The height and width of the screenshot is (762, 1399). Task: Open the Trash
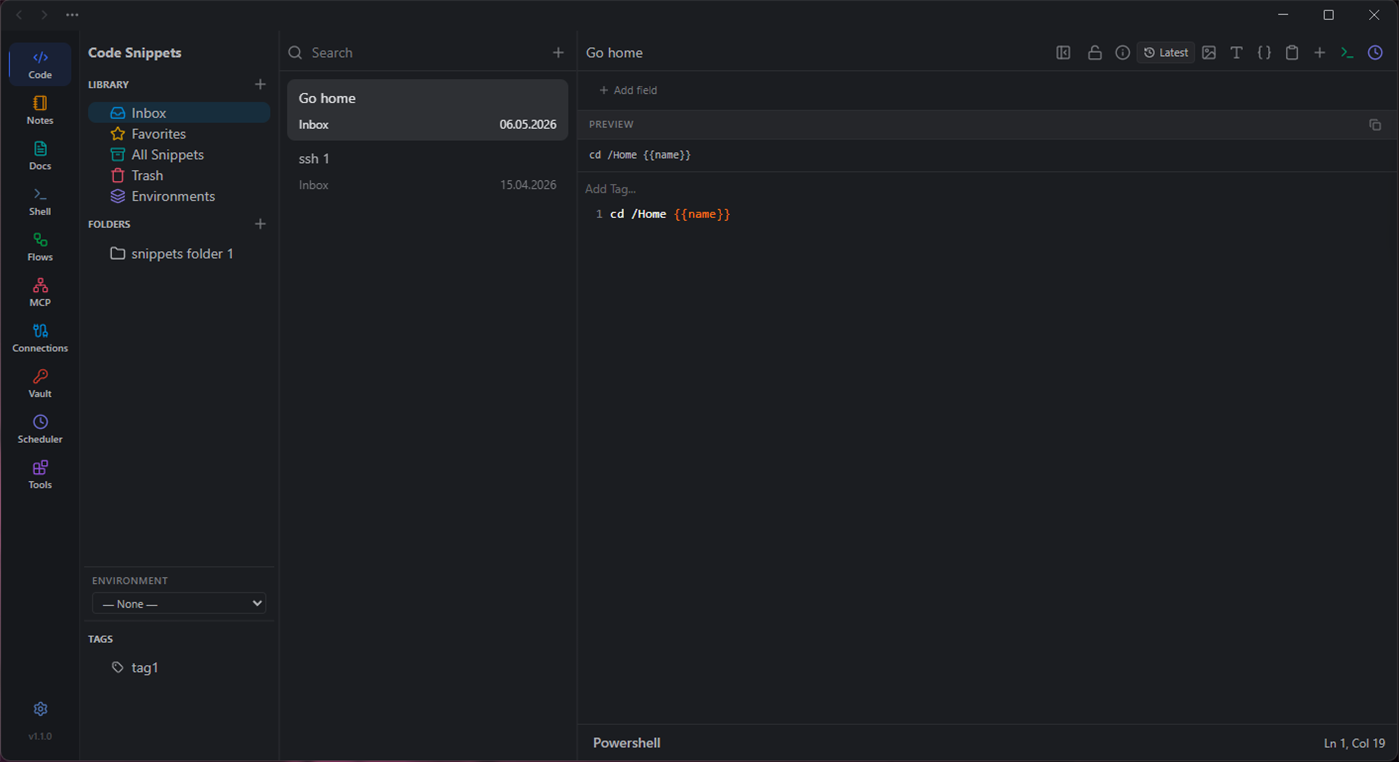coord(179,176)
